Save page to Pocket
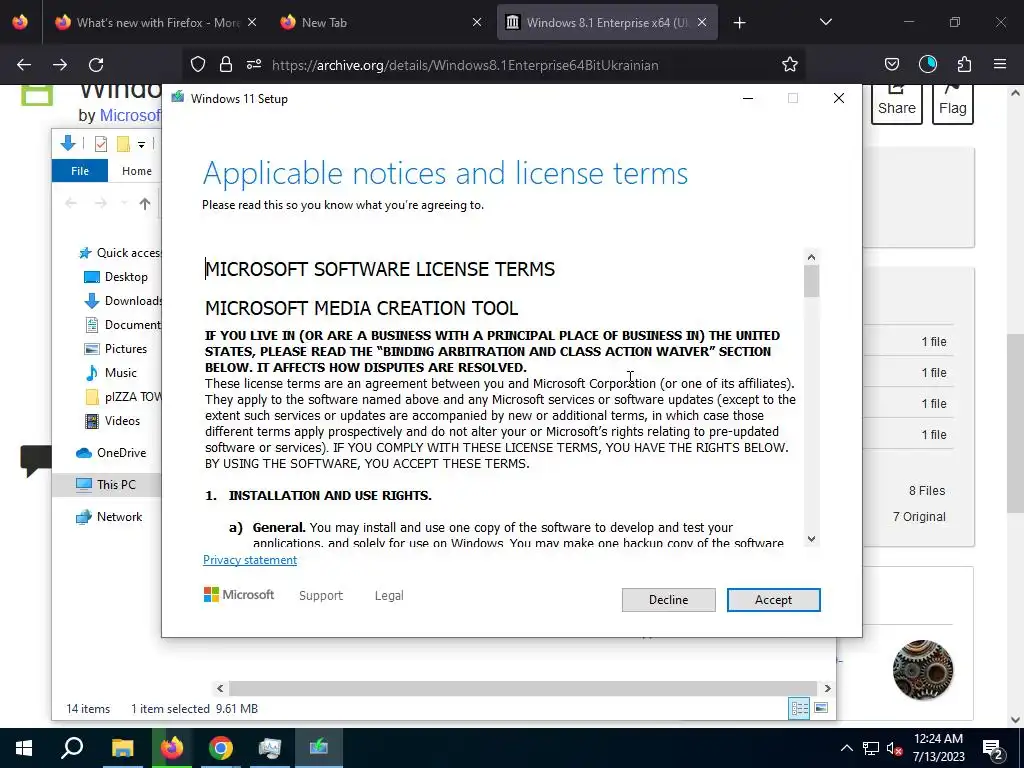The width and height of the screenshot is (1024, 768). tap(891, 65)
